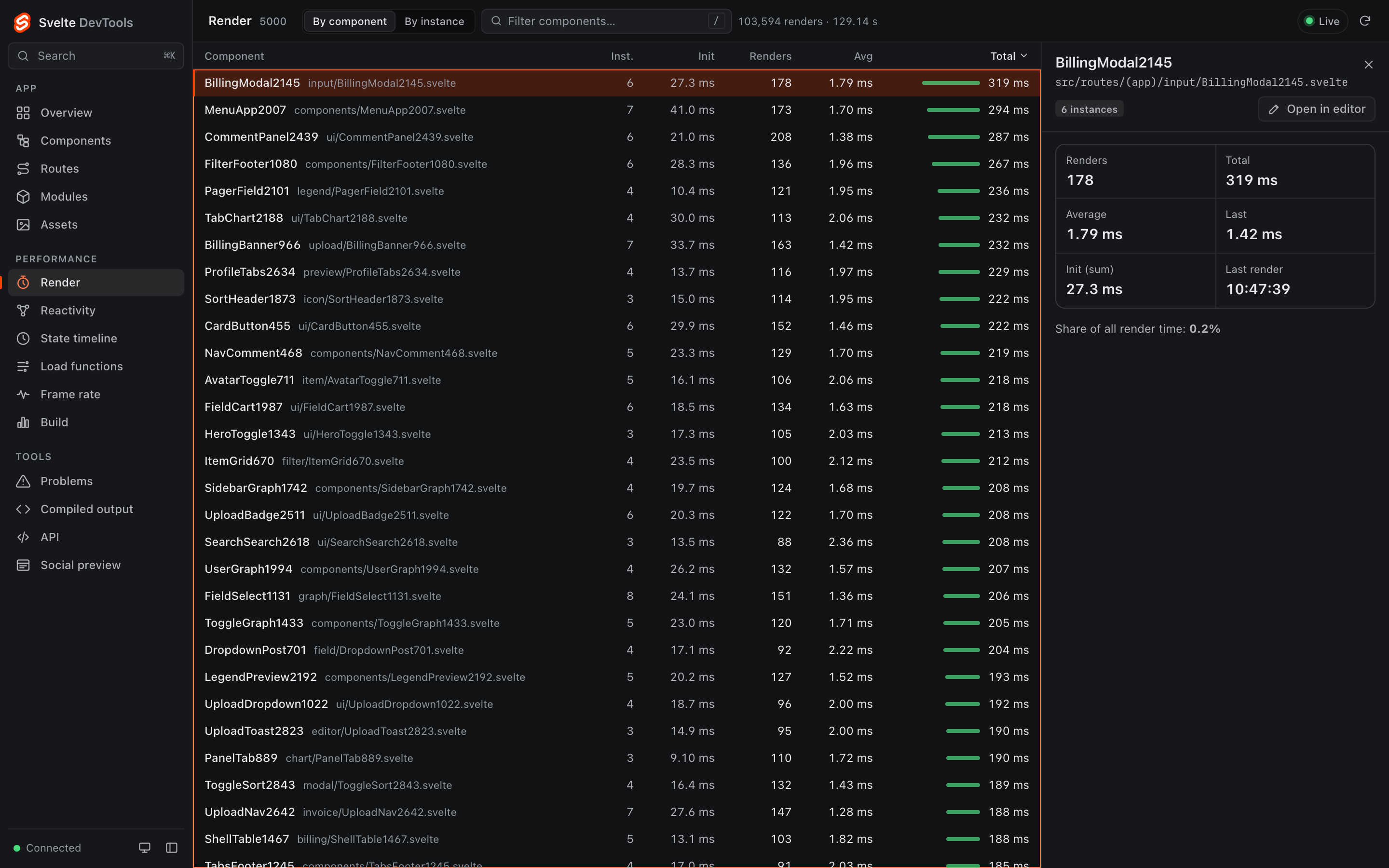This screenshot has height=868, width=1389.
Task: Click the monitor icon in sidebar footer
Action: 145,848
